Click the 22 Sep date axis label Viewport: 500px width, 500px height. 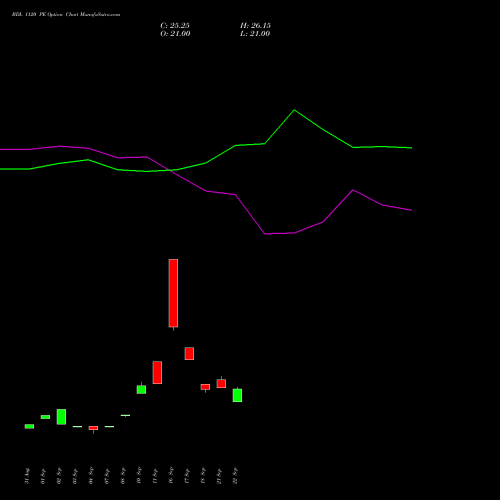pos(235,476)
